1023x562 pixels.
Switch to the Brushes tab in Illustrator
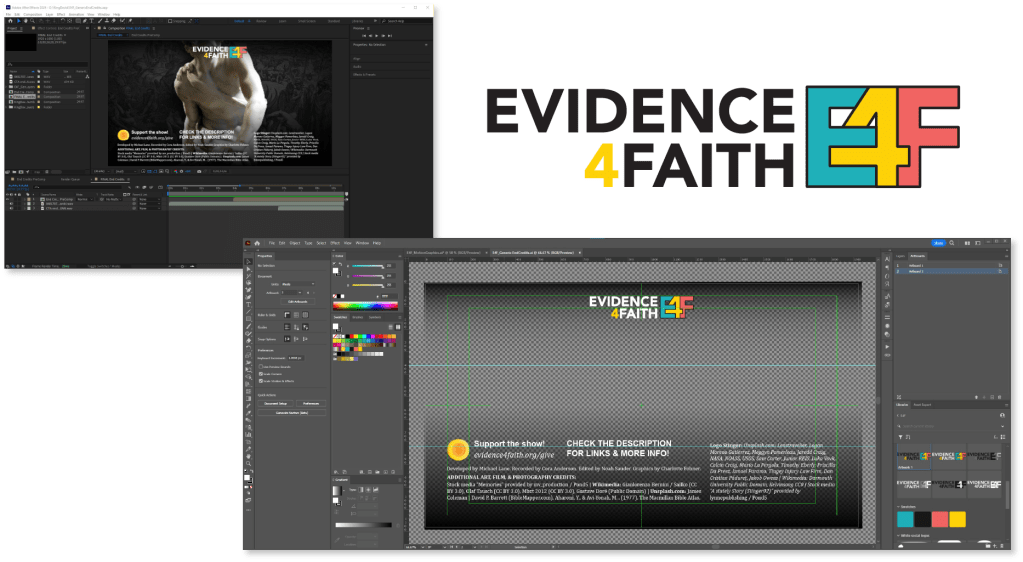point(358,317)
